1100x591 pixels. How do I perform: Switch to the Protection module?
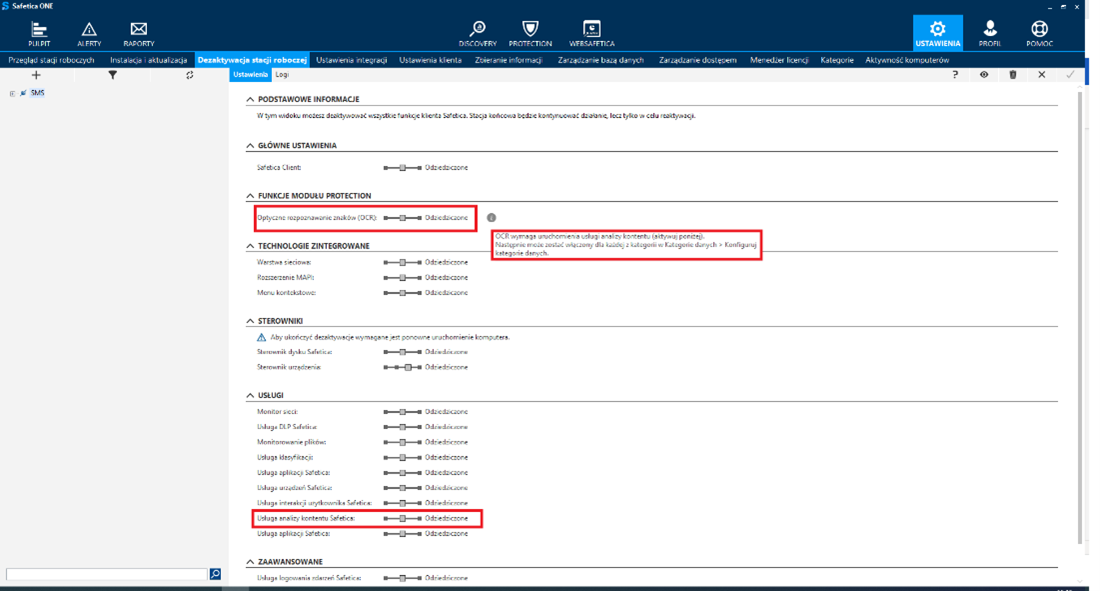(530, 34)
